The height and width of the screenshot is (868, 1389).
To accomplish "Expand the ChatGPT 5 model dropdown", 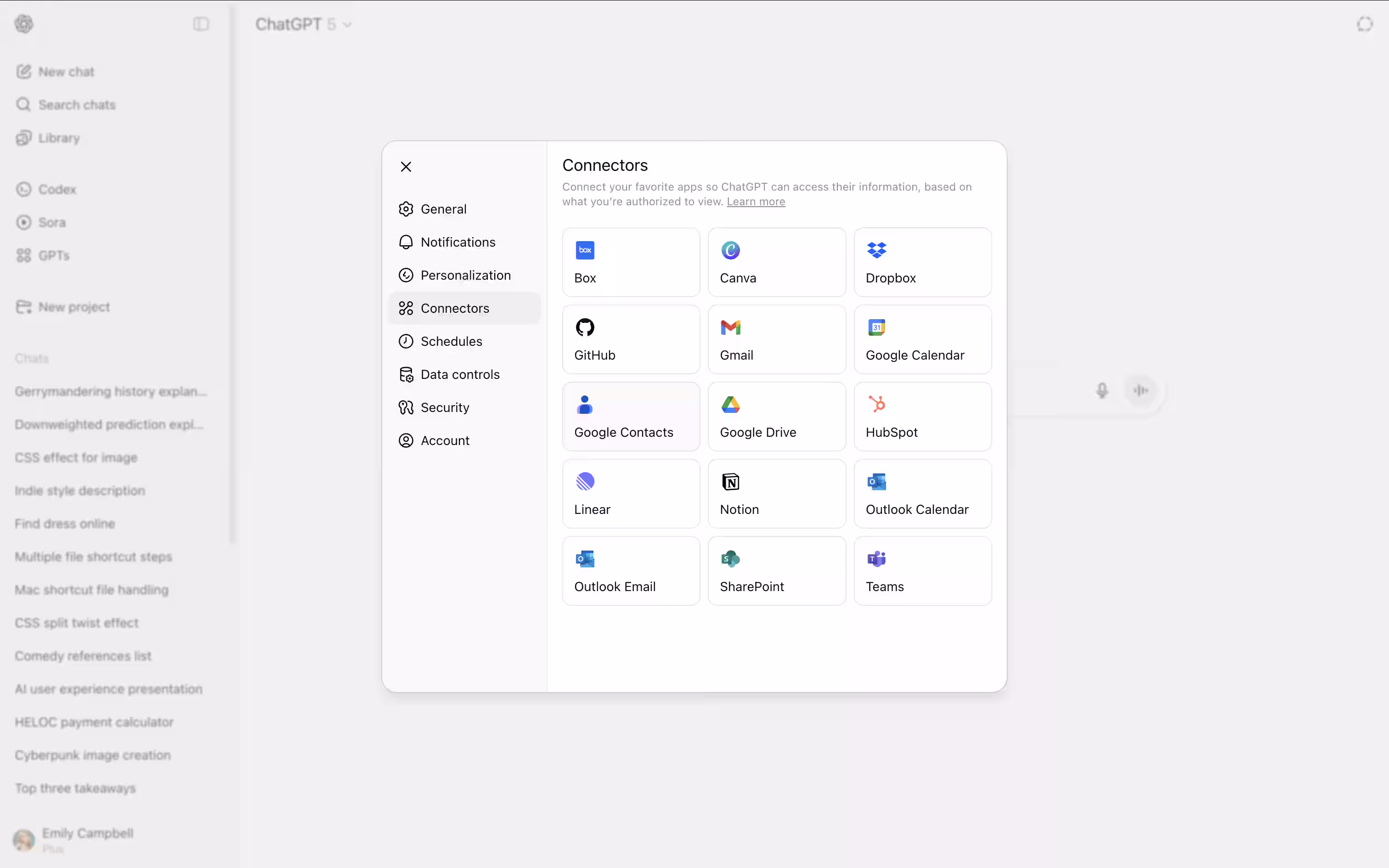I will pyautogui.click(x=303, y=24).
